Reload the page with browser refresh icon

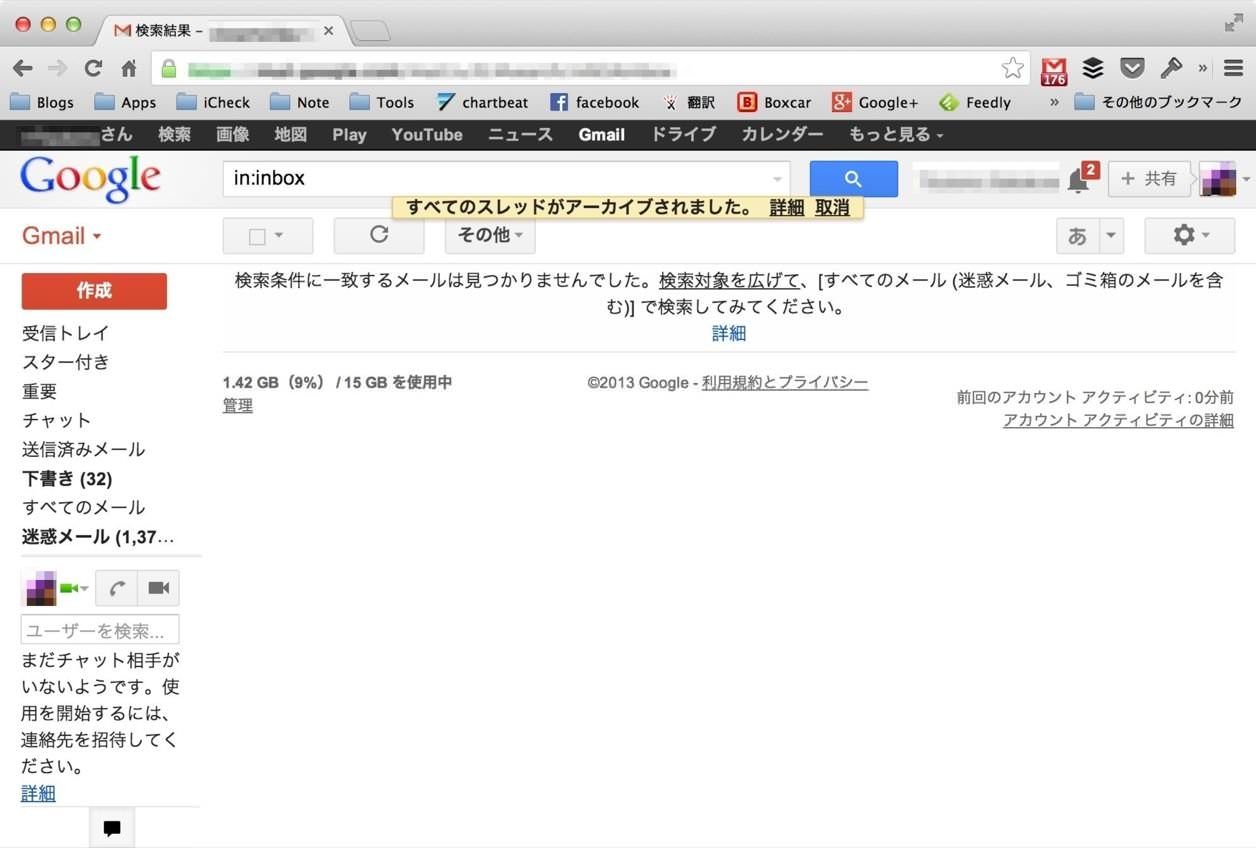[93, 68]
